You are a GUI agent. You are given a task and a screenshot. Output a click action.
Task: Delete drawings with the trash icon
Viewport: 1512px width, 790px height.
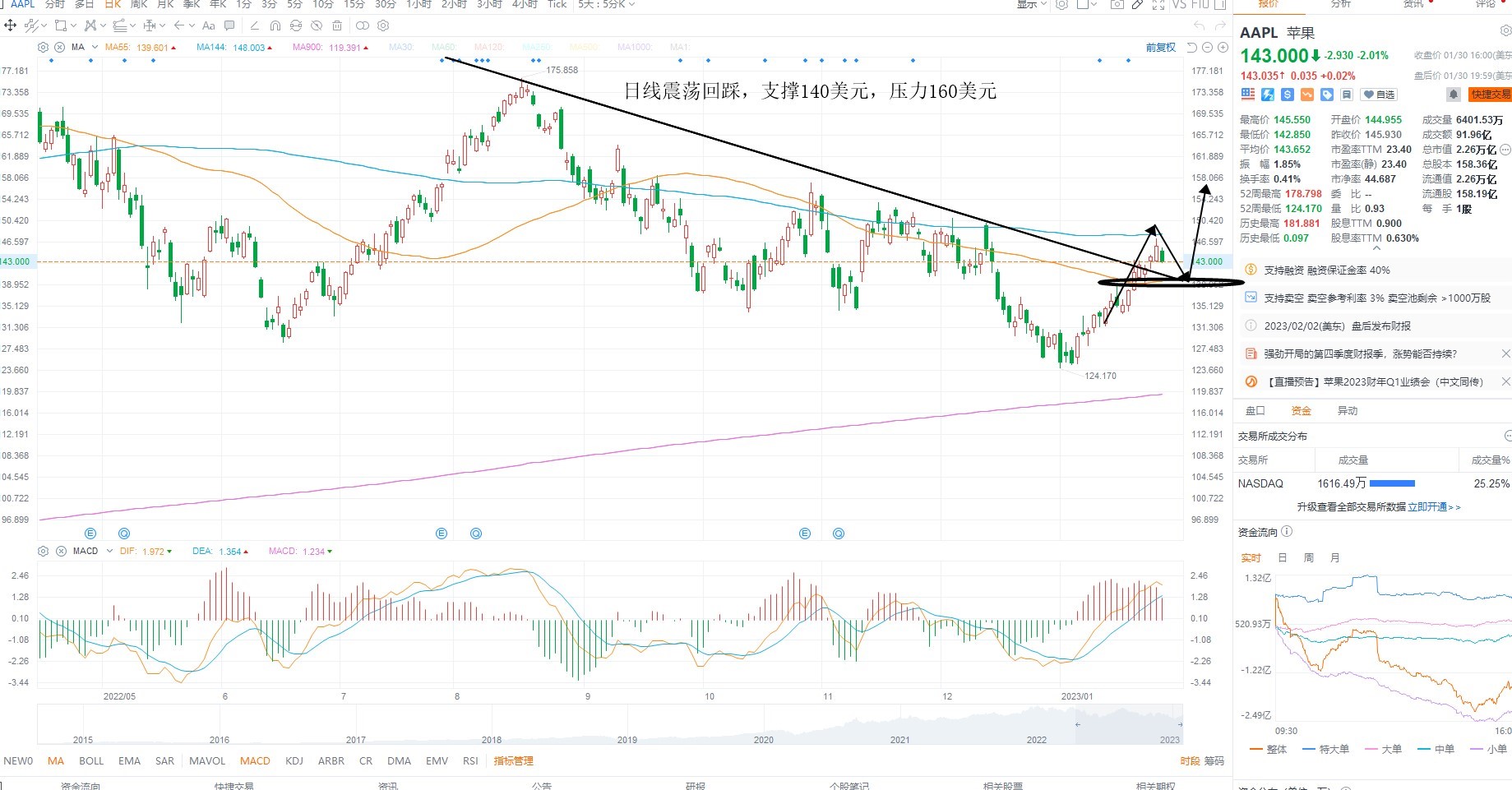pos(337,25)
